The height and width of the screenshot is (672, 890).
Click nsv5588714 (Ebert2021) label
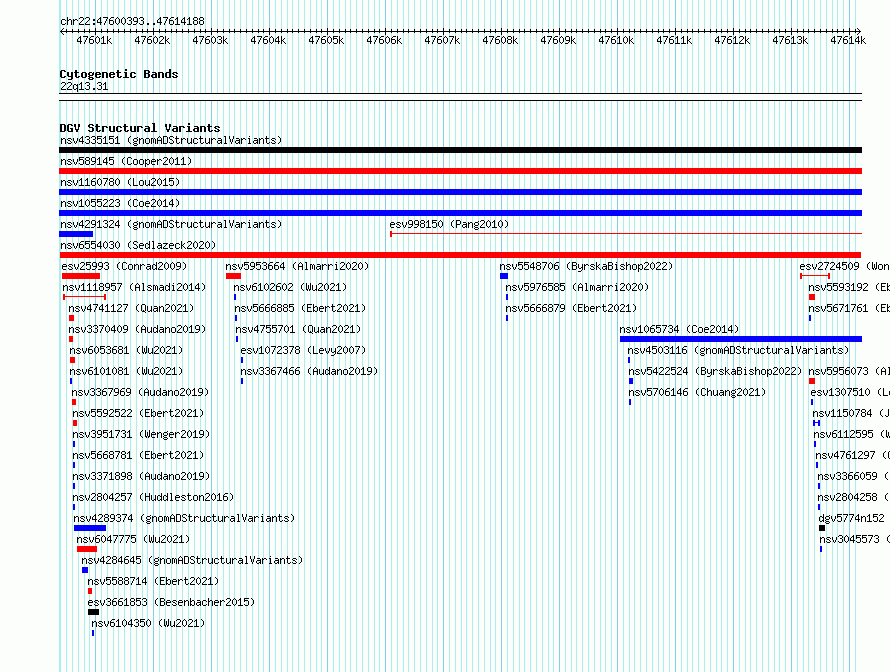point(153,581)
